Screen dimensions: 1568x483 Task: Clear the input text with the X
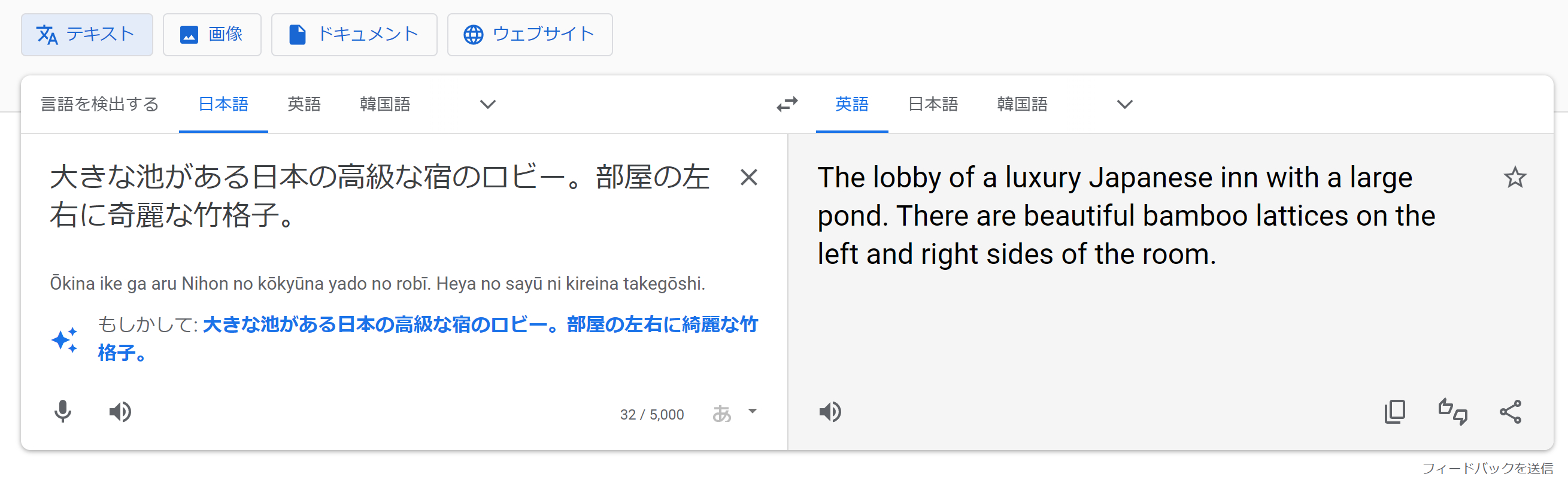tap(750, 178)
